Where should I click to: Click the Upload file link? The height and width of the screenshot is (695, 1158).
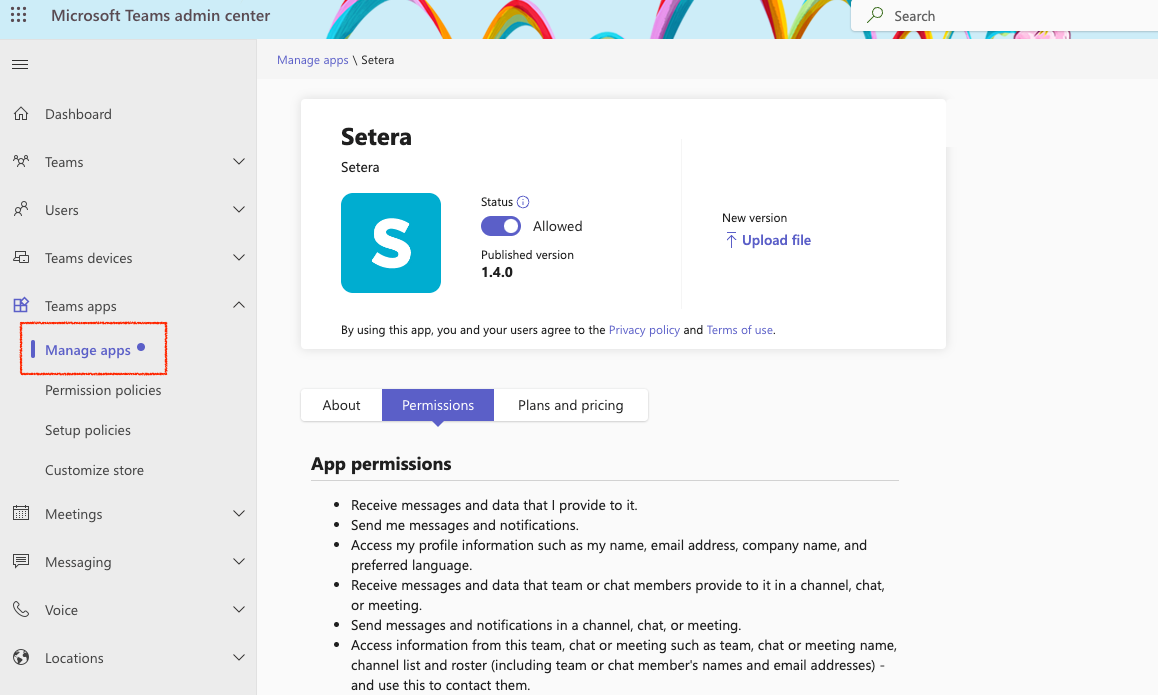coord(776,240)
